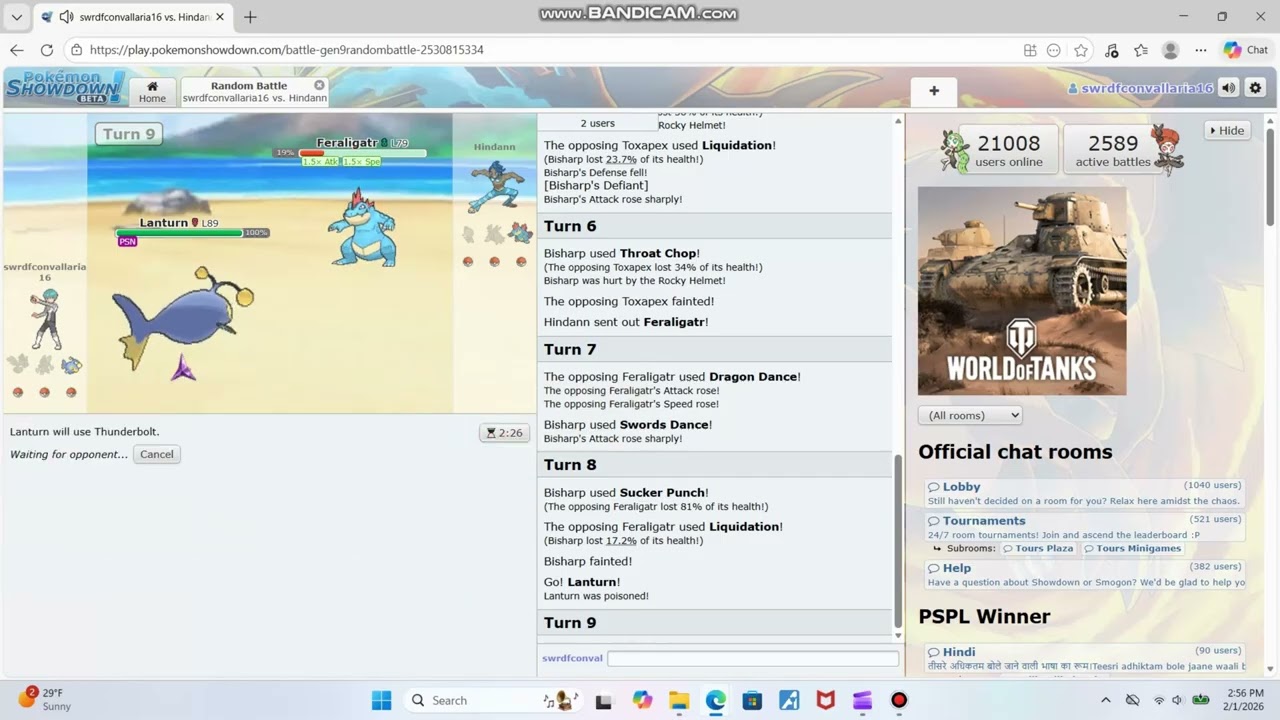Open the browser profile avatar
1280x720 pixels.
point(1171,50)
